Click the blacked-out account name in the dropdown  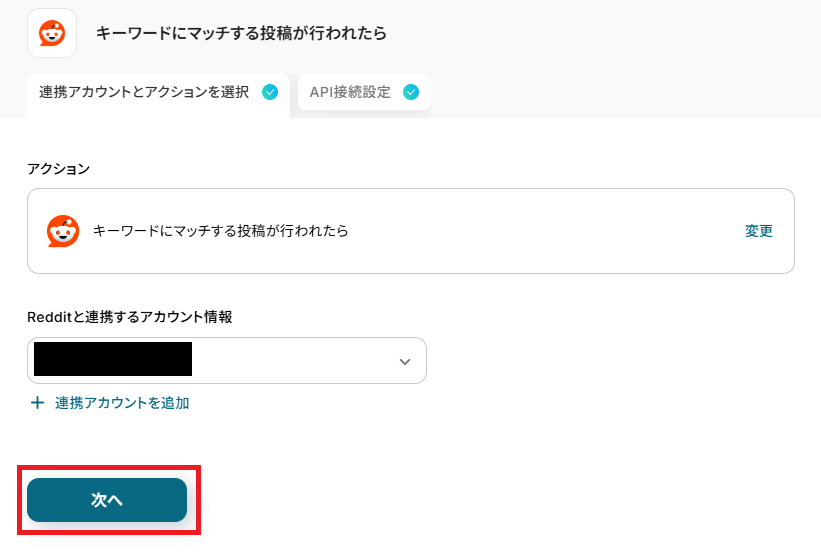click(x=113, y=359)
